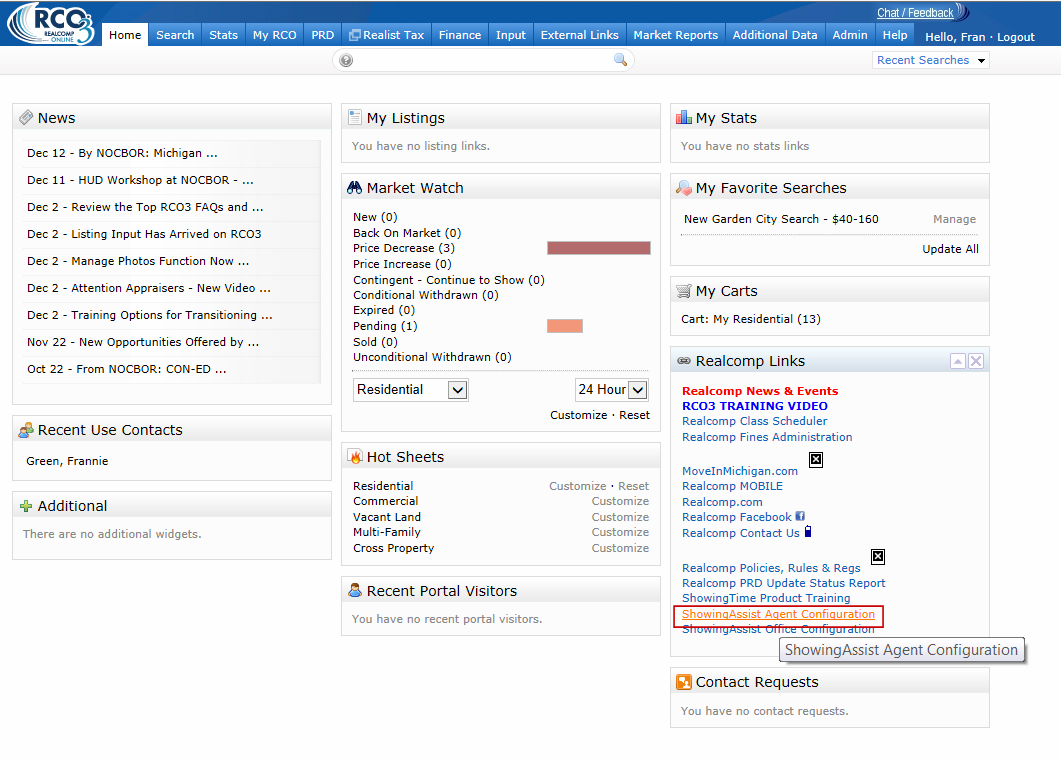Open Realcomp Policies, Rules & Regs link
The width and height of the screenshot is (1061, 759).
point(771,568)
